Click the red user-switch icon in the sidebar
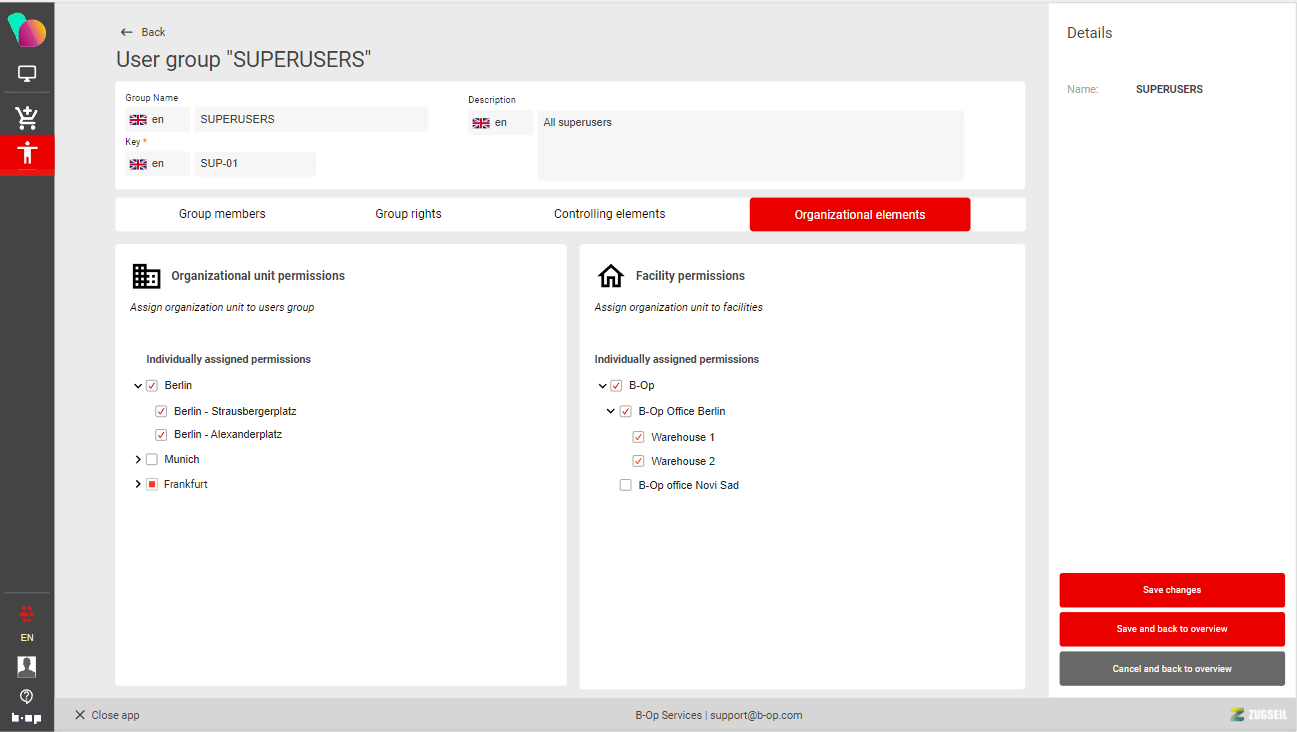This screenshot has height=732, width=1297. point(27,613)
